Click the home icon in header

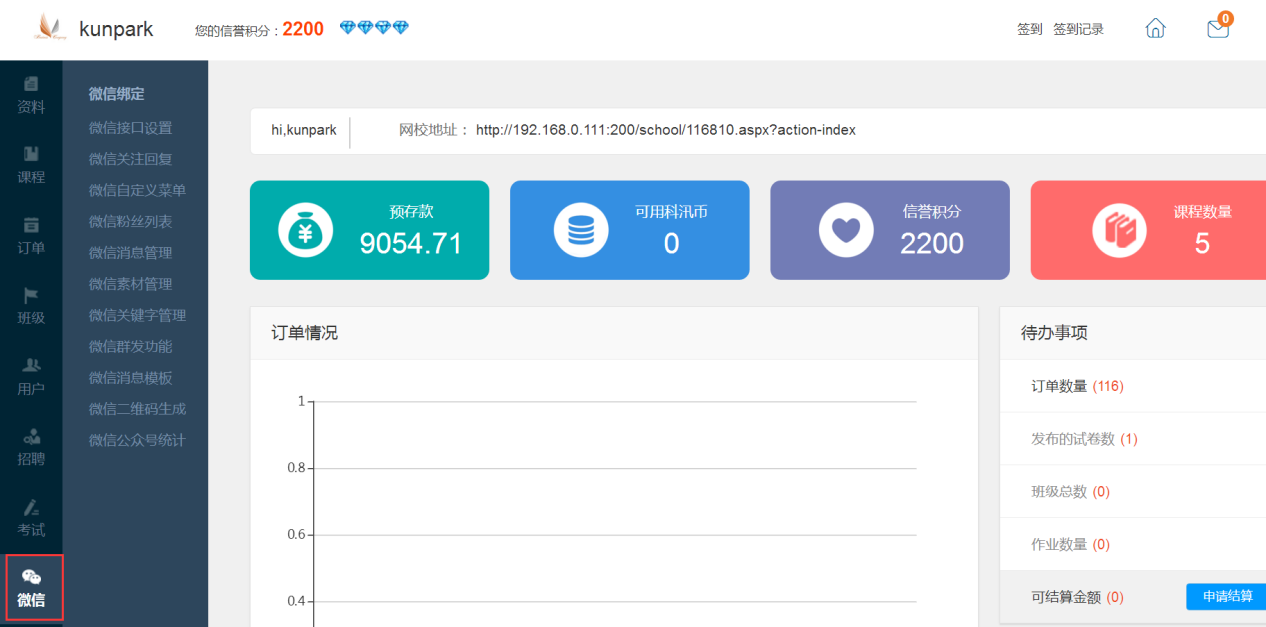[1155, 29]
